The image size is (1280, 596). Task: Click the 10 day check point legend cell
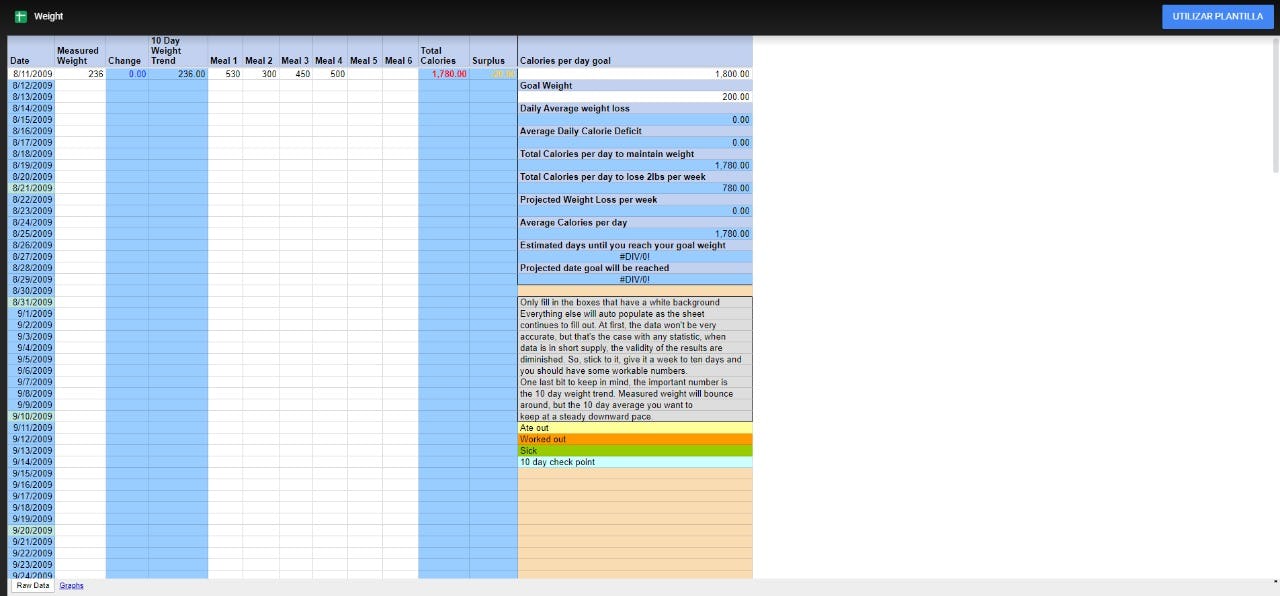(634, 462)
